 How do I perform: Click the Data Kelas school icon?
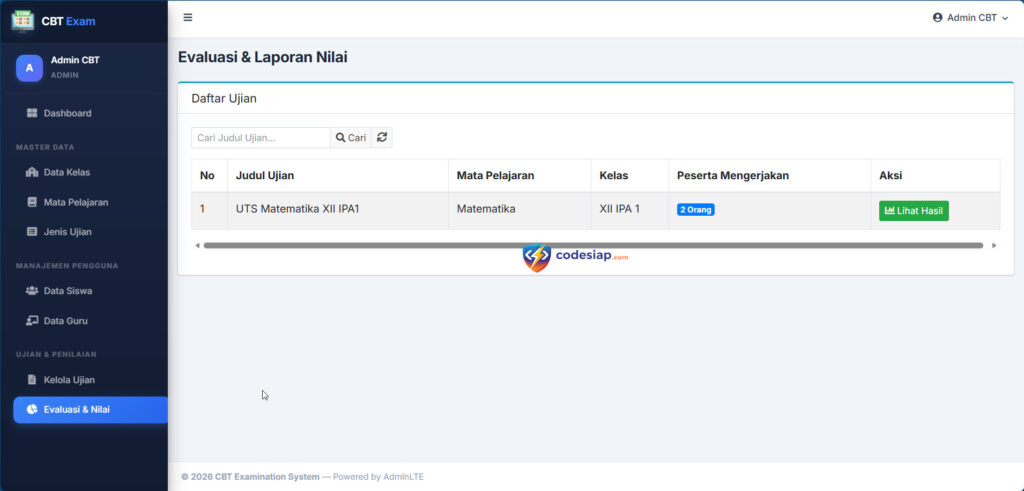(32, 172)
